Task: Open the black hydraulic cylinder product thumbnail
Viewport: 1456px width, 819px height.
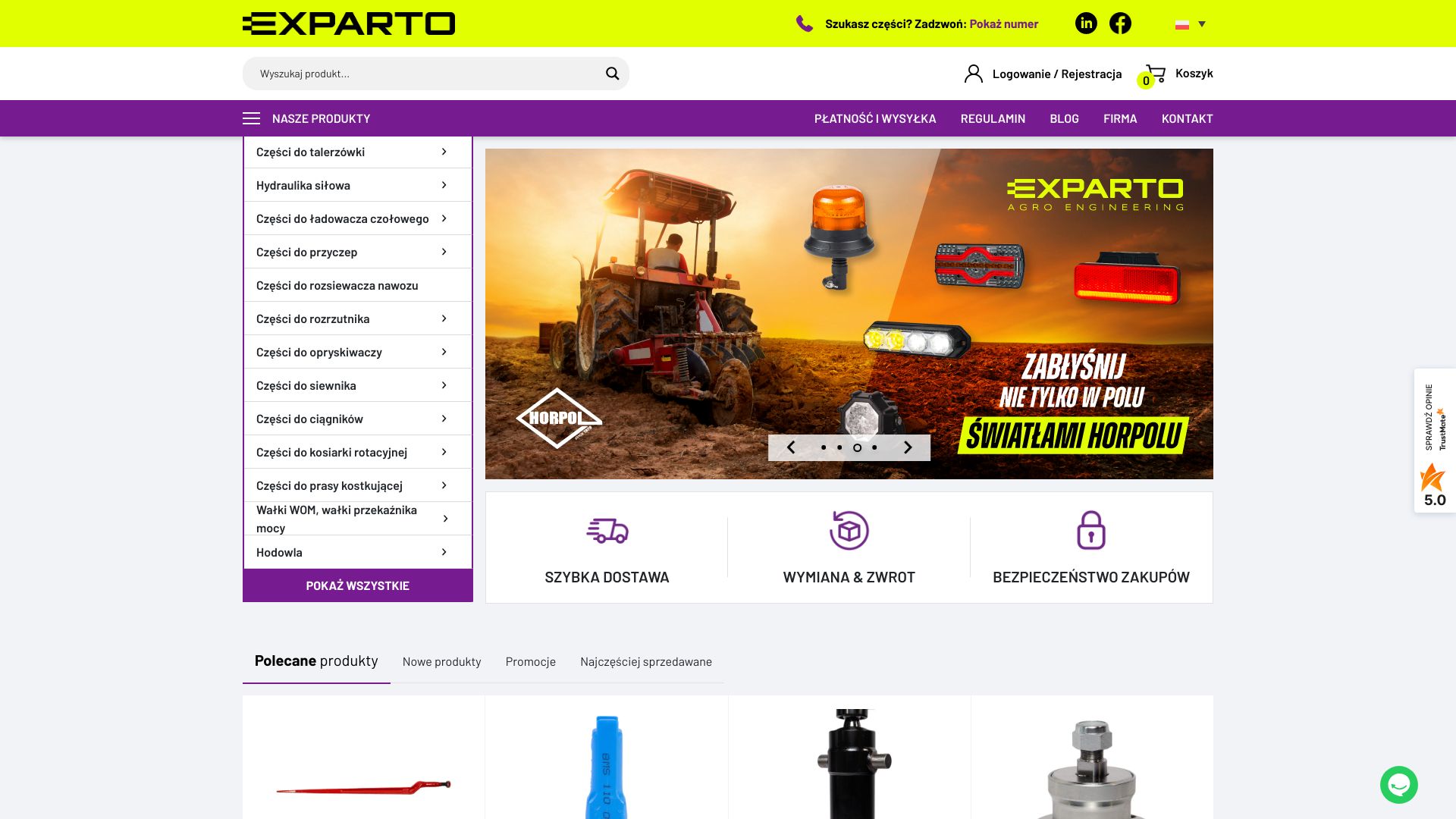Action: click(x=854, y=764)
